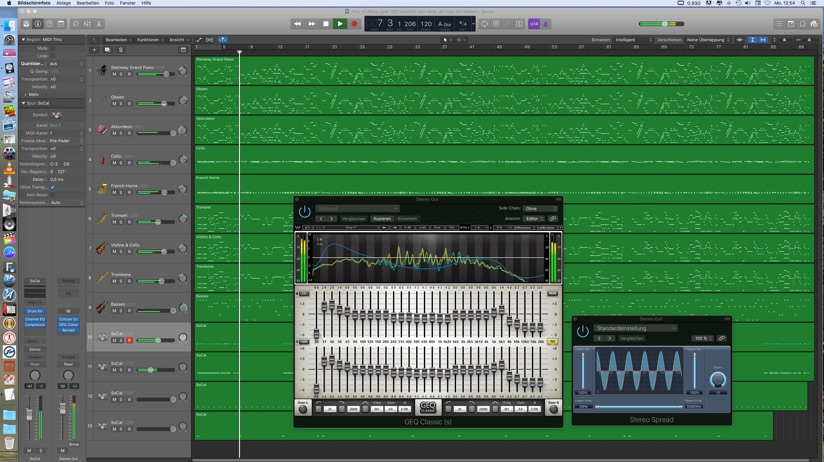Open the Verschieben Keine Überlappung dropdown
The width and height of the screenshot is (824, 462).
click(707, 40)
